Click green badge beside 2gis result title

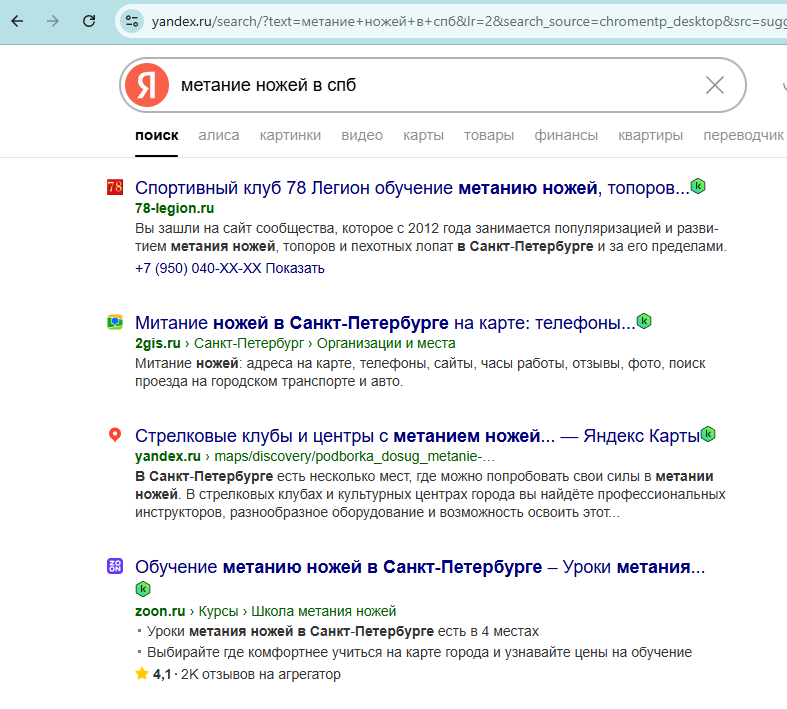(644, 321)
